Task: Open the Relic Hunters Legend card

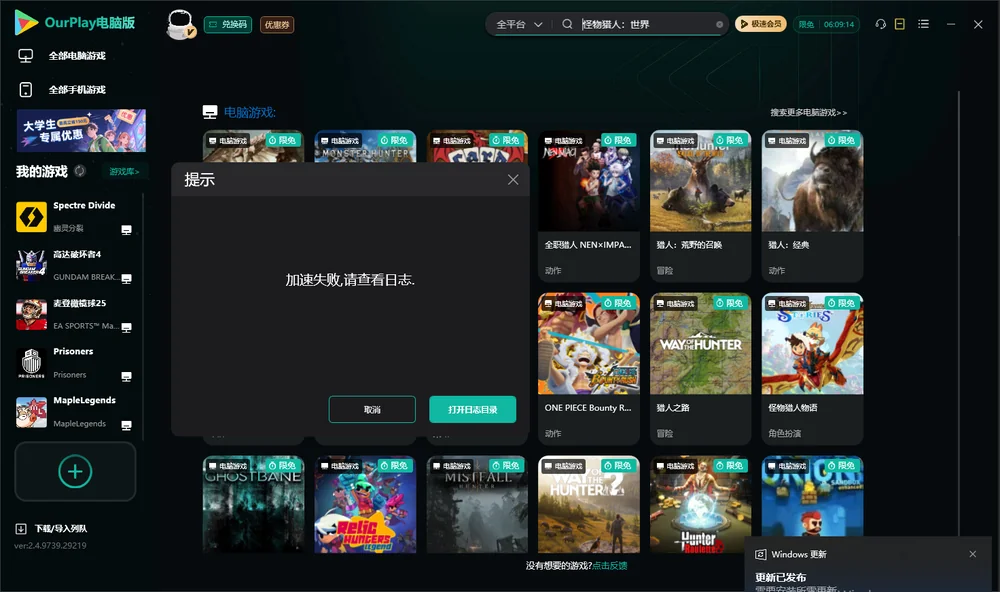Action: 365,504
